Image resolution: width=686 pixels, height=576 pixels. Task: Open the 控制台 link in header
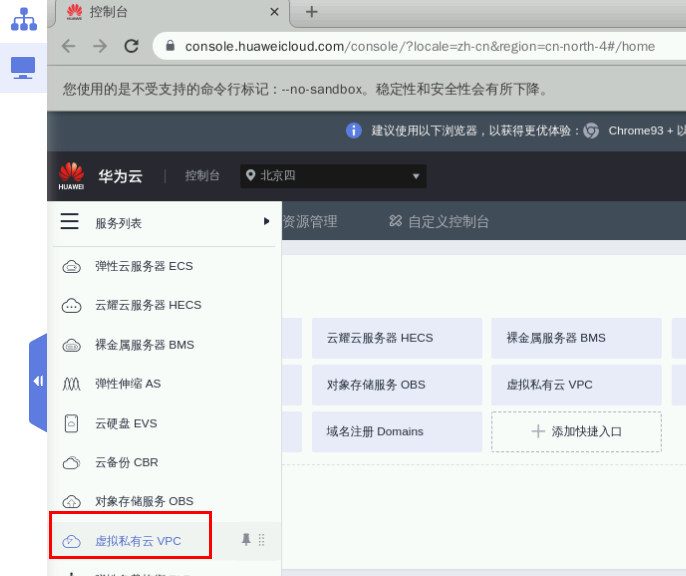pos(202,176)
